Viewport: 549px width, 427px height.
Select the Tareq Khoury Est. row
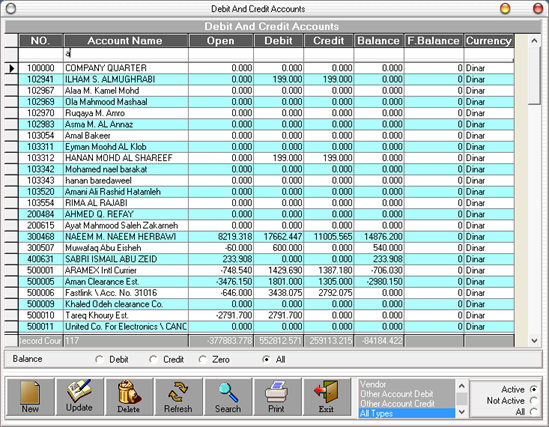[266, 315]
